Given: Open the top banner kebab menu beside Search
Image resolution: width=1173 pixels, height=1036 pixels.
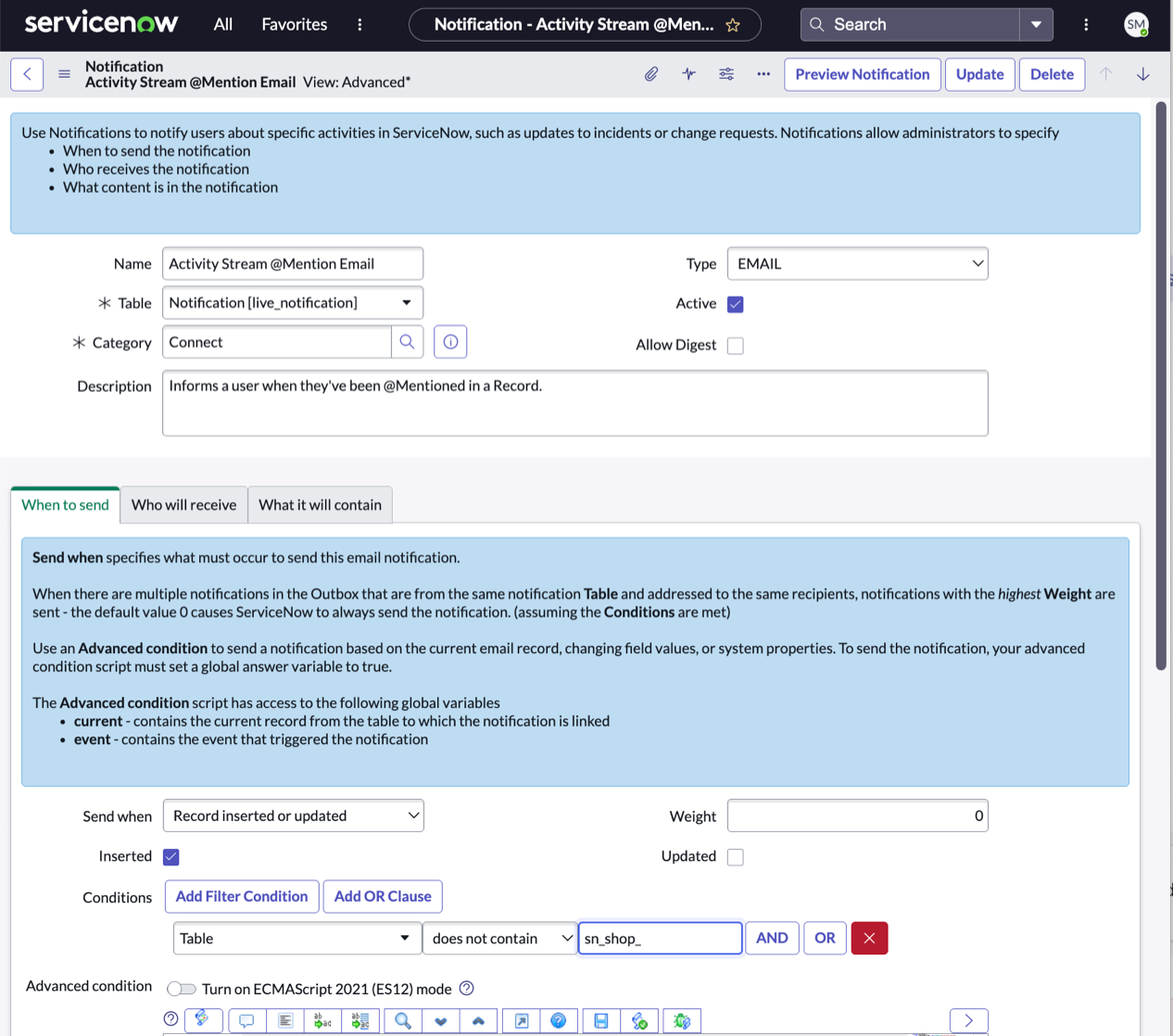Looking at the screenshot, I should pyautogui.click(x=1086, y=25).
